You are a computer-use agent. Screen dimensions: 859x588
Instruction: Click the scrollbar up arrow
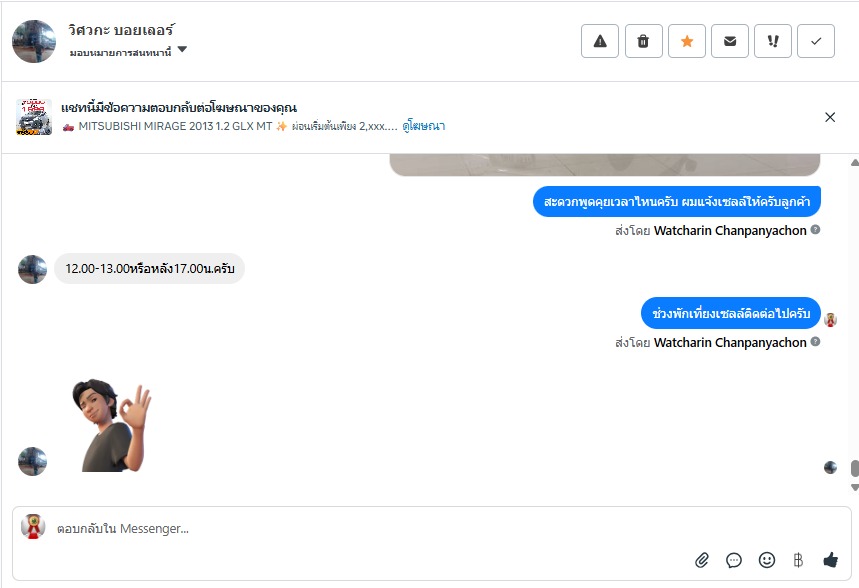[x=854, y=162]
